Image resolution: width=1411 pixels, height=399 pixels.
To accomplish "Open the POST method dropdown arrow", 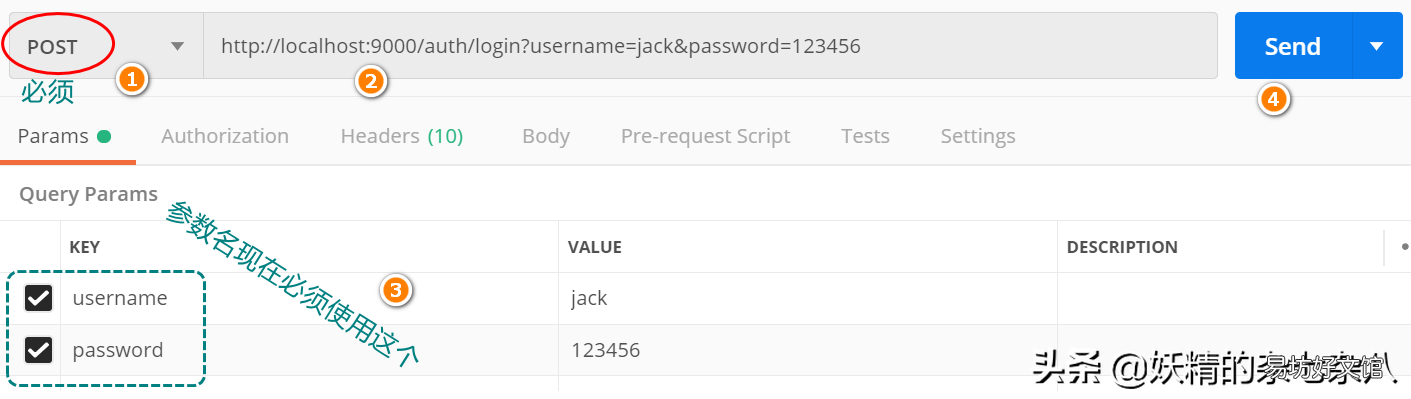I will [177, 46].
